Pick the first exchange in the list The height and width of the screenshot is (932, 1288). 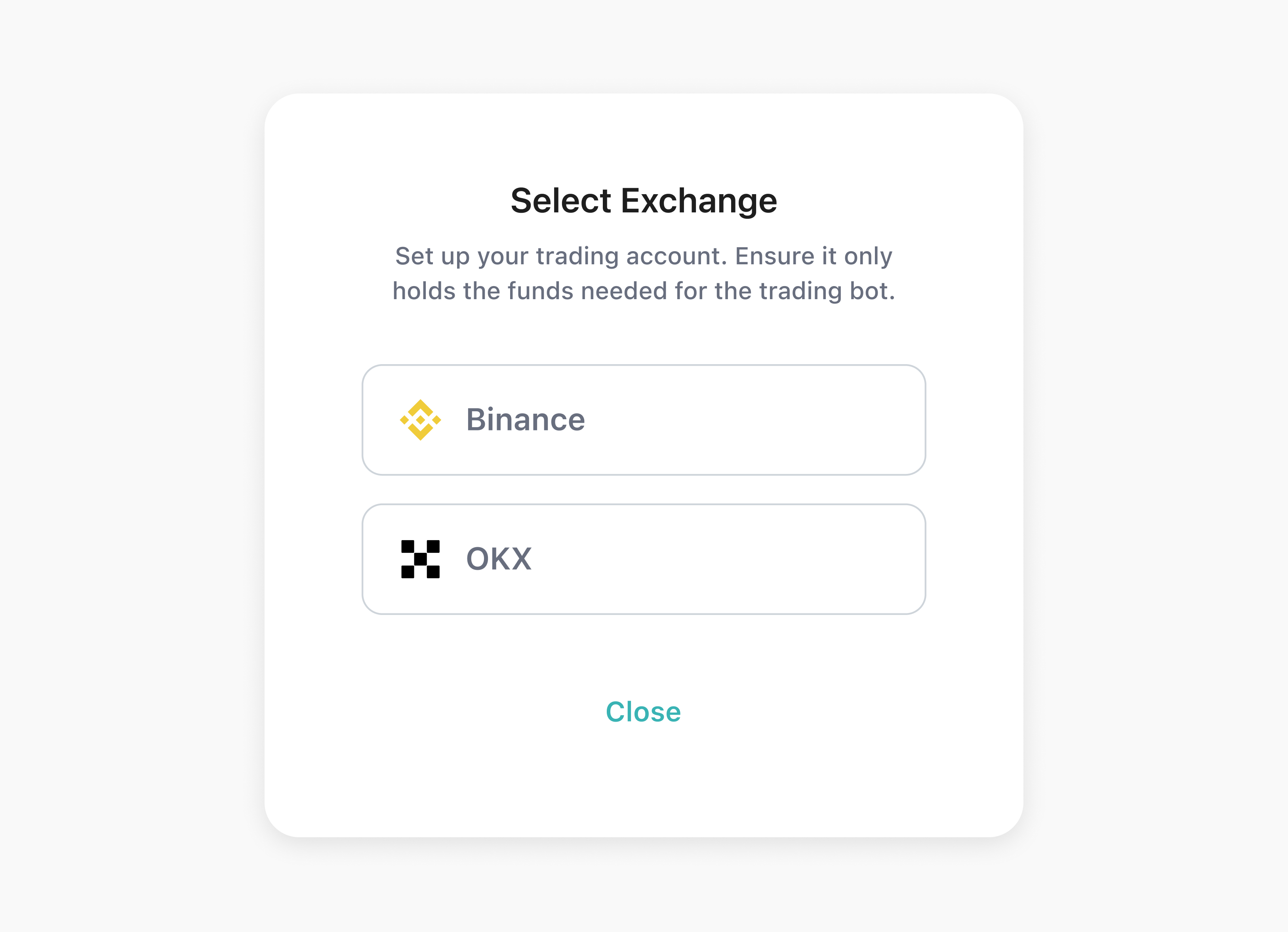[x=644, y=420]
